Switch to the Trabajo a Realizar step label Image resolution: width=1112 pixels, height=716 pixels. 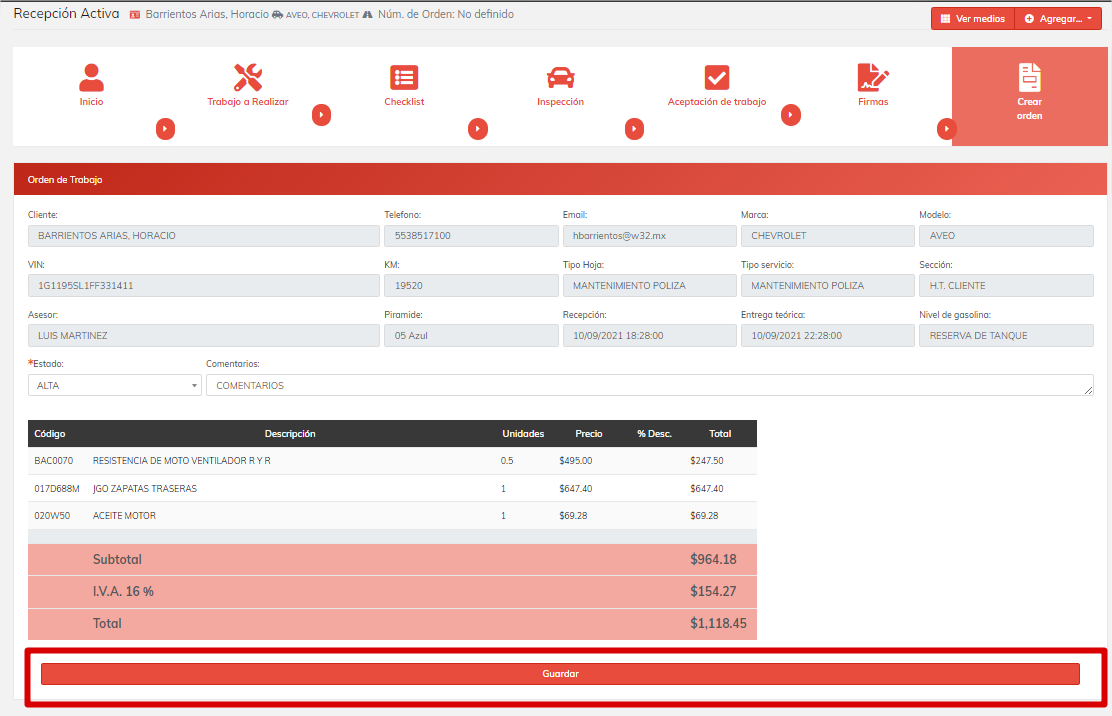(x=247, y=102)
